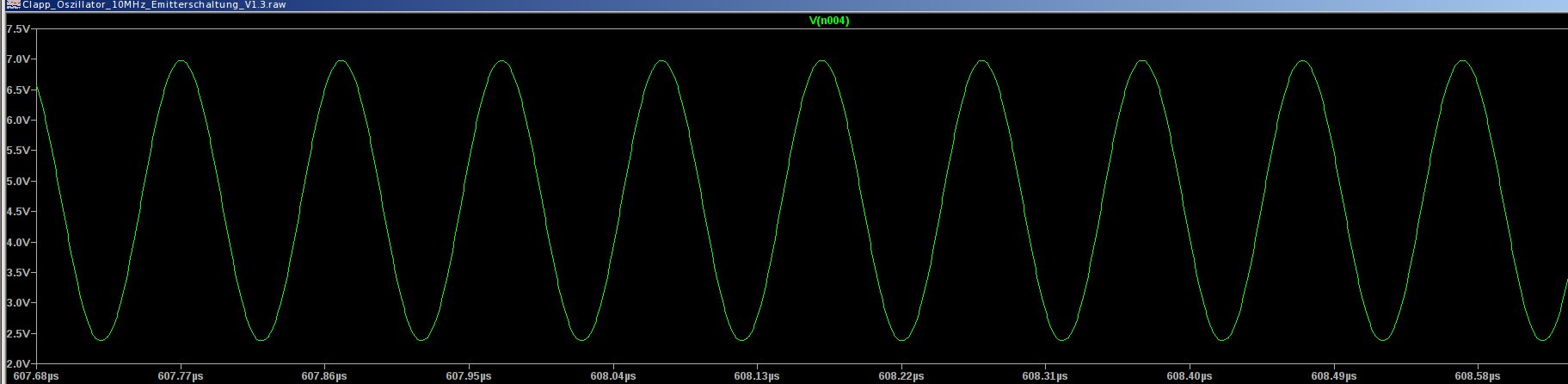This screenshot has height=384, width=1568.
Task: Click the 608.40µs time axis label
Action: point(1190,376)
